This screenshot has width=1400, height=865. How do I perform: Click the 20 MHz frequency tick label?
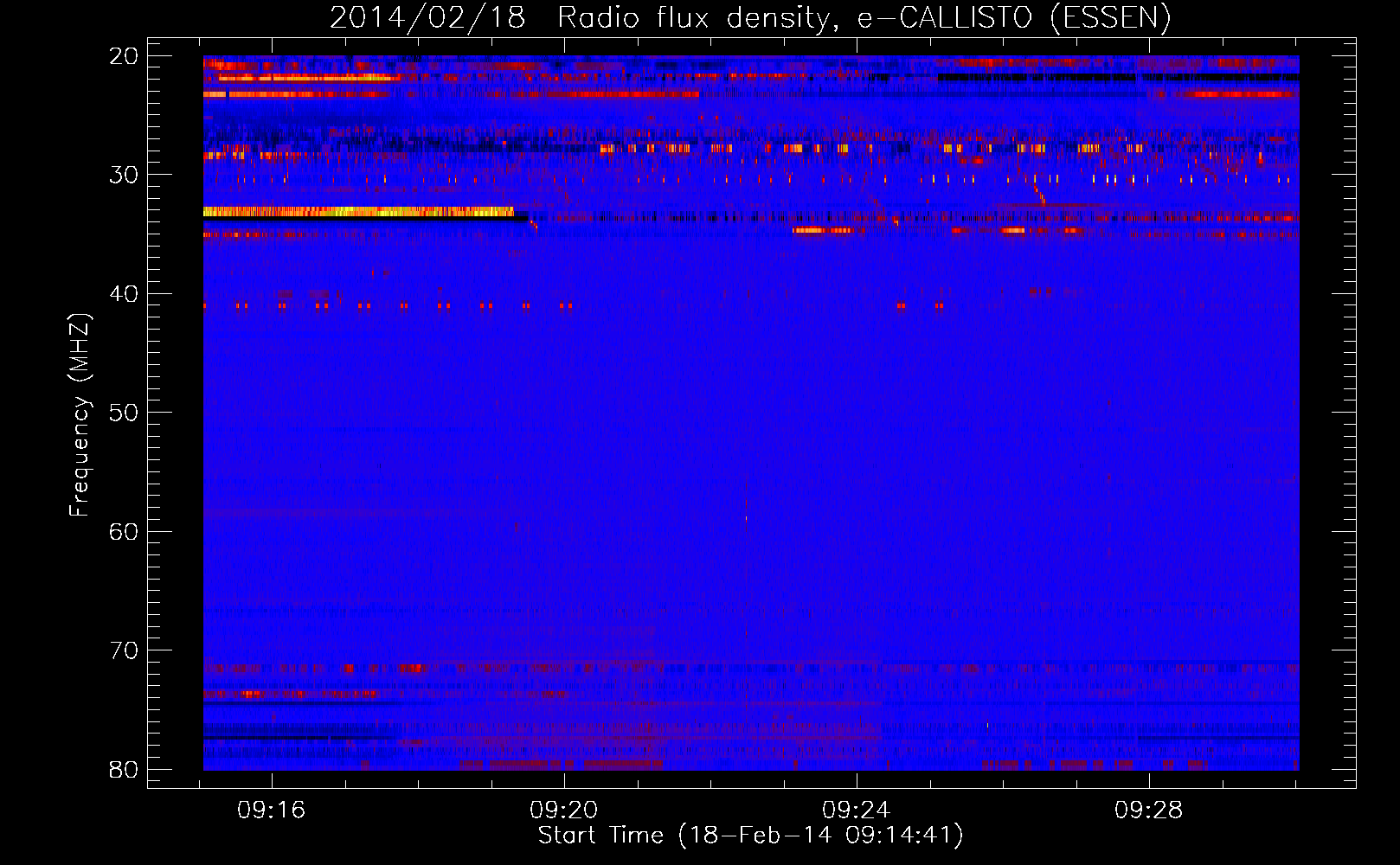pos(124,56)
